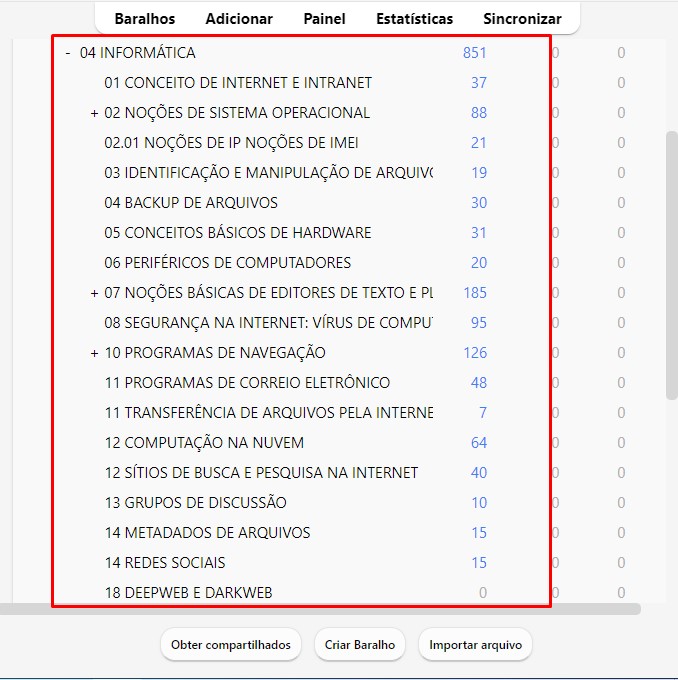The image size is (678, 680).
Task: Click the 10 count for GRUPOS DE DISCUSSÃO
Action: 479,502
